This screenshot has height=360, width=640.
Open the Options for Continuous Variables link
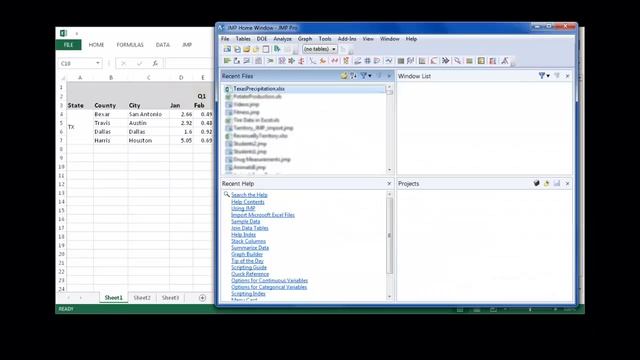coord(269,280)
